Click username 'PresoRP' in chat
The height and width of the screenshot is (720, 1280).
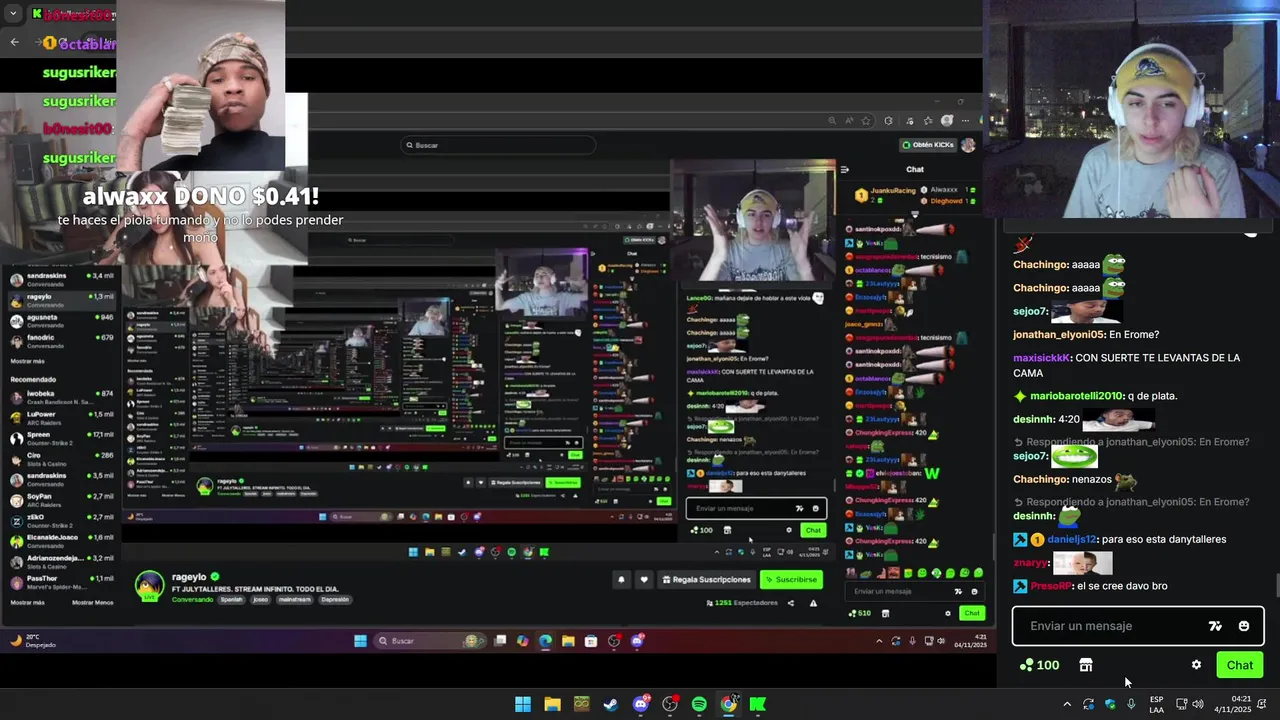1049,586
